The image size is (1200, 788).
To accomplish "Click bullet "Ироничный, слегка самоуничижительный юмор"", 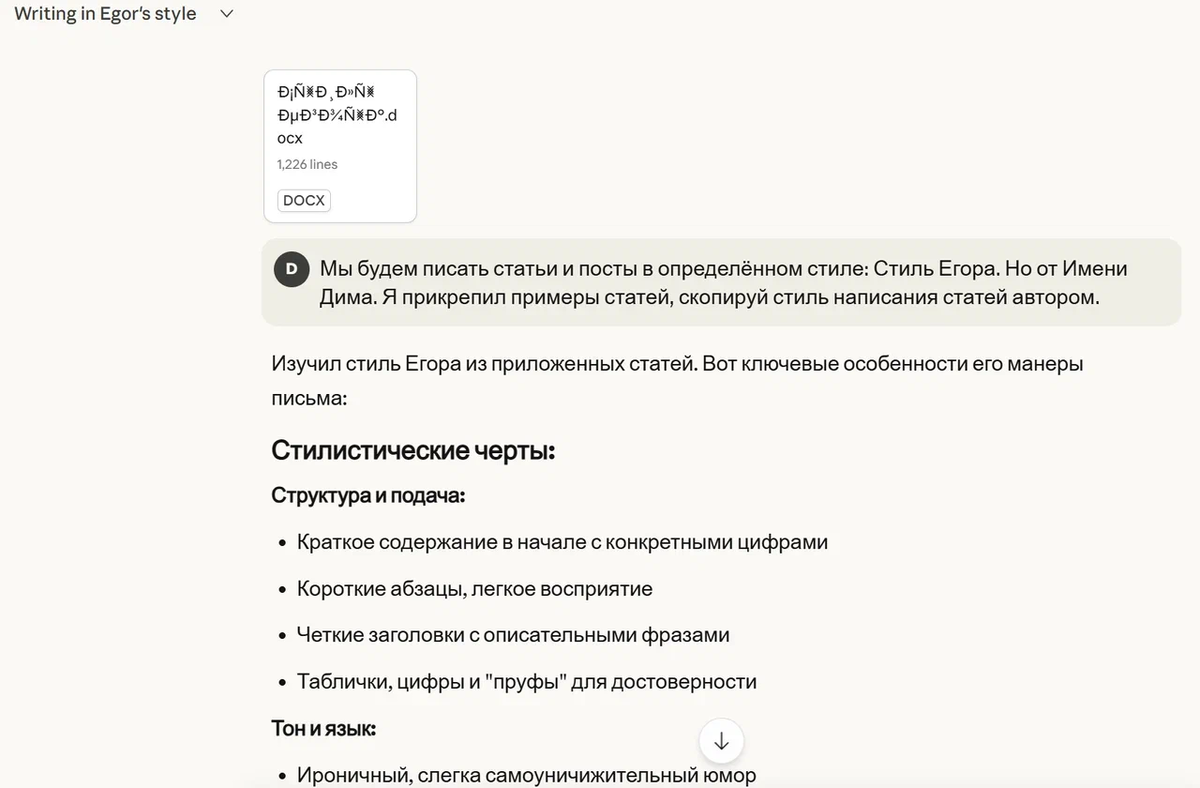I will click(x=526, y=775).
